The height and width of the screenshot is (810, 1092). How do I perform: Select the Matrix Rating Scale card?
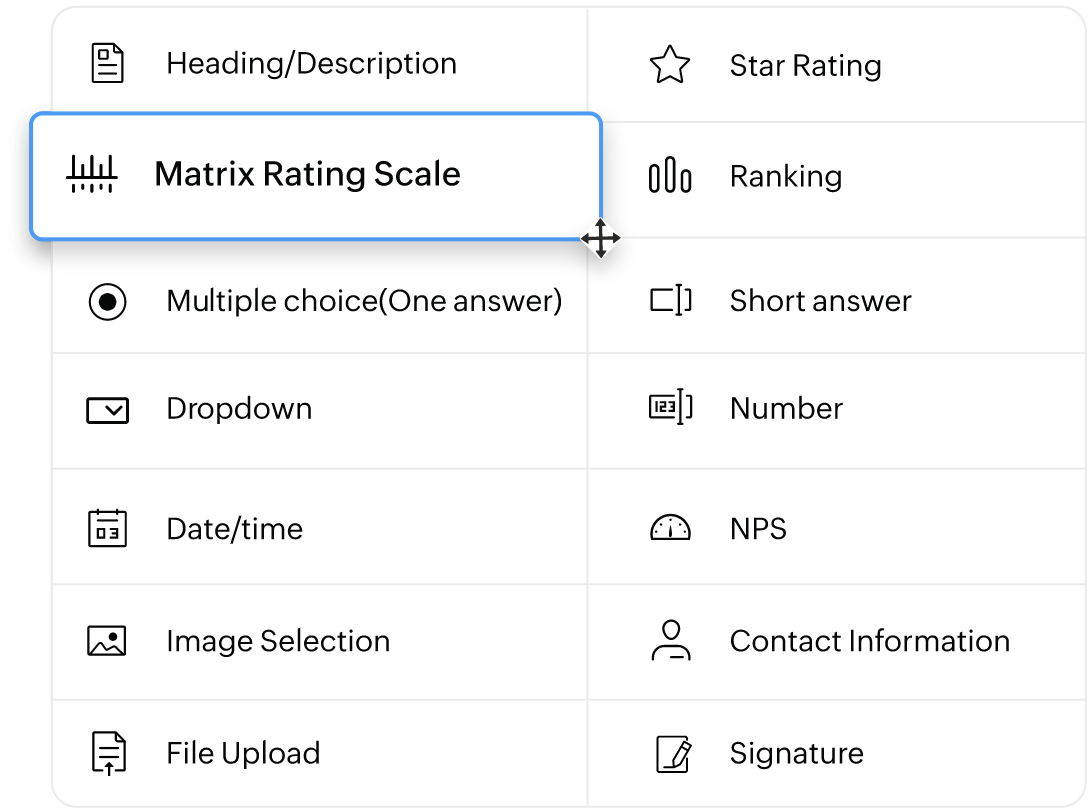(x=307, y=175)
